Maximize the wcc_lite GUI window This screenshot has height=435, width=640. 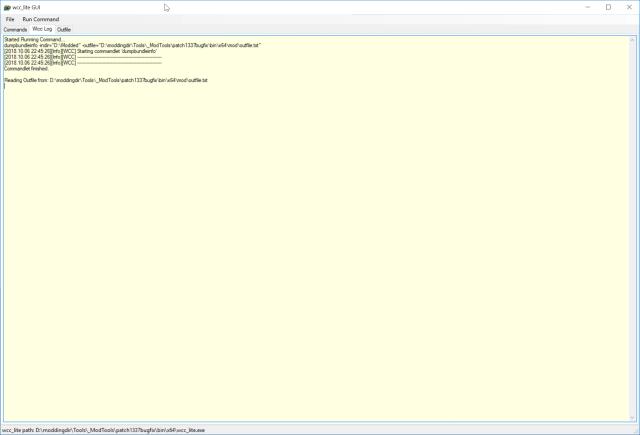(x=607, y=7)
